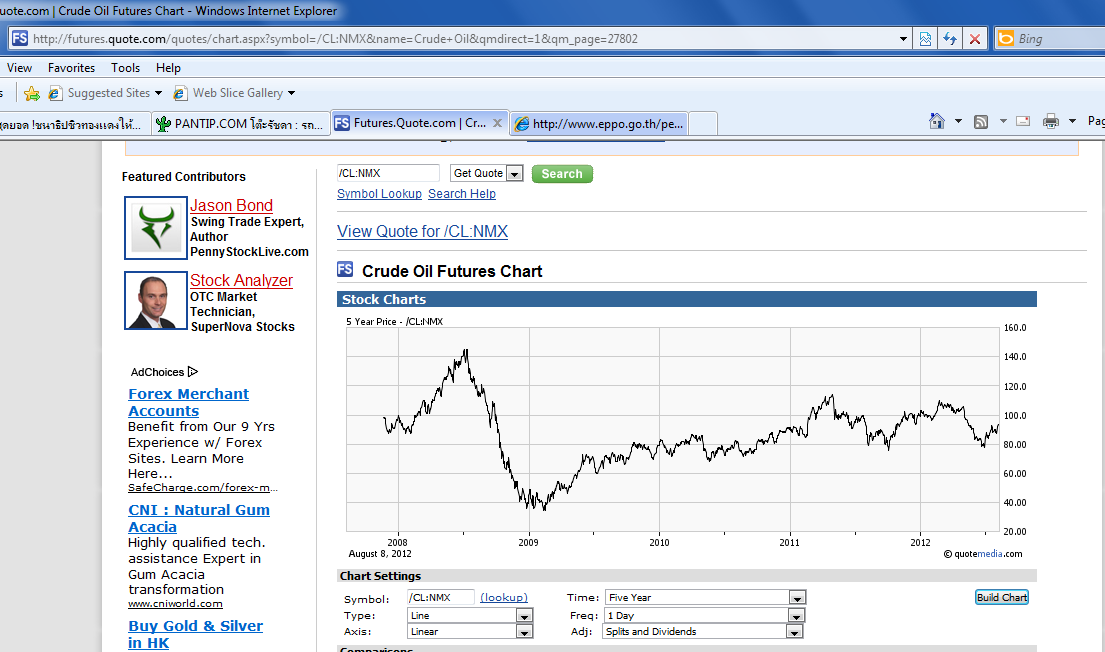
Task: Close the Futures.Quote.com tab
Action: 498,123
